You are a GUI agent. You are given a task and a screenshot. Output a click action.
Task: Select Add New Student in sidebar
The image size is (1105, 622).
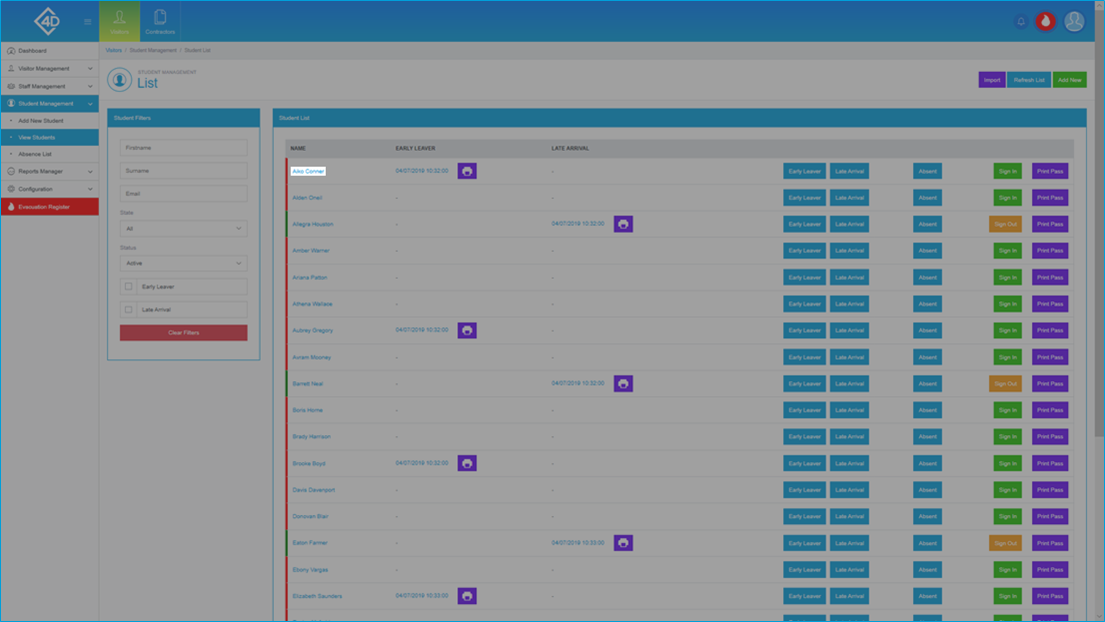click(49, 120)
